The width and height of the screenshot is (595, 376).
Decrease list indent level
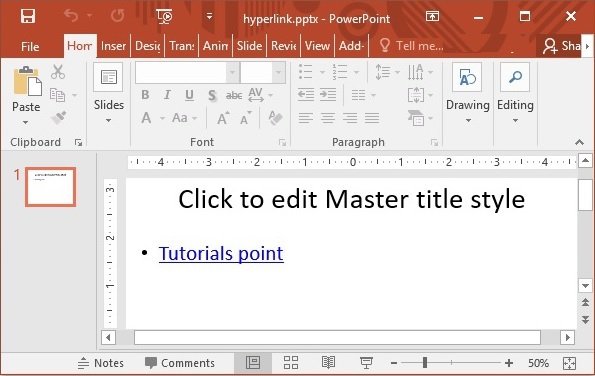306,95
